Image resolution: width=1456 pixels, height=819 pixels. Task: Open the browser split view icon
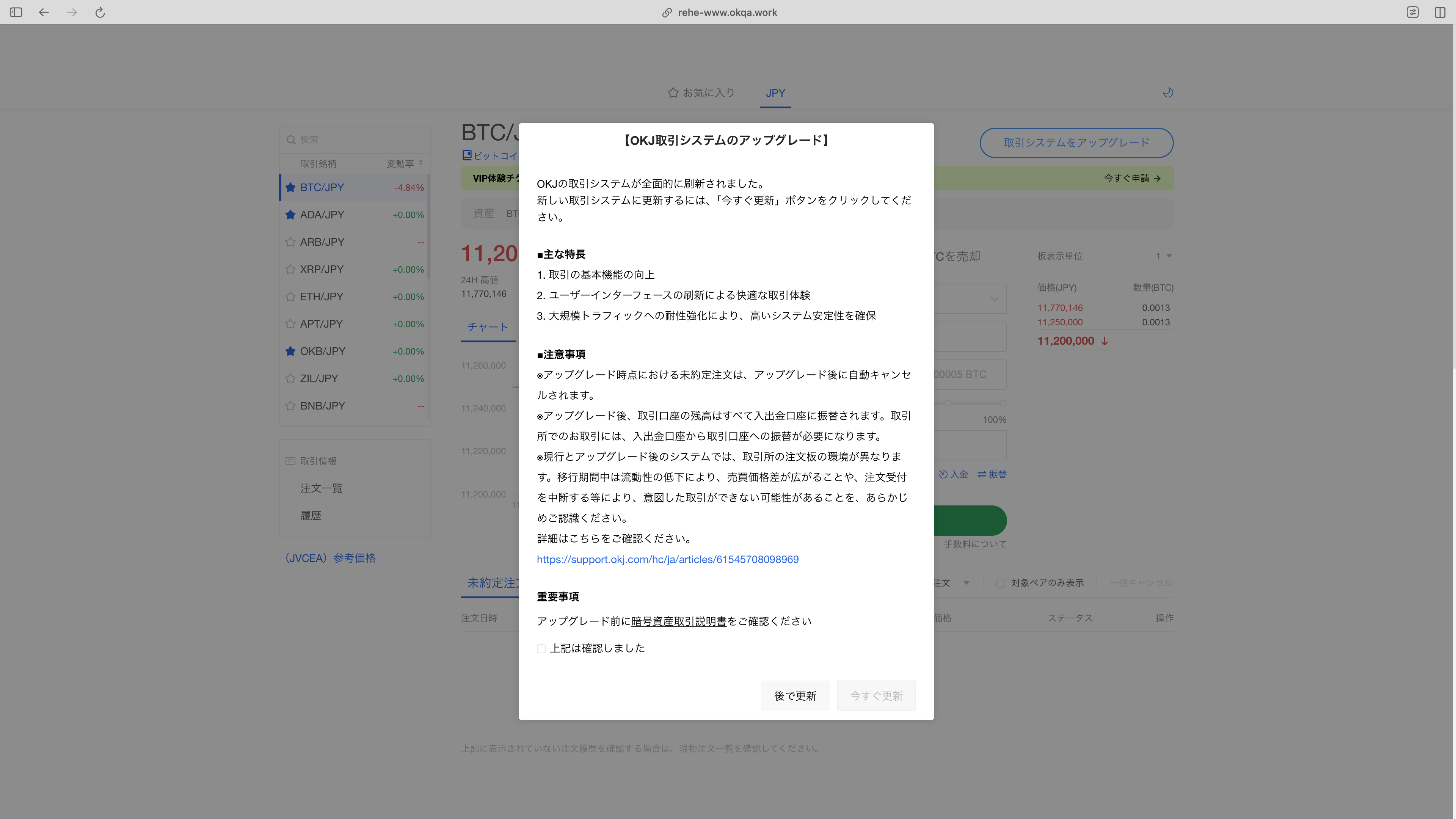(1440, 13)
